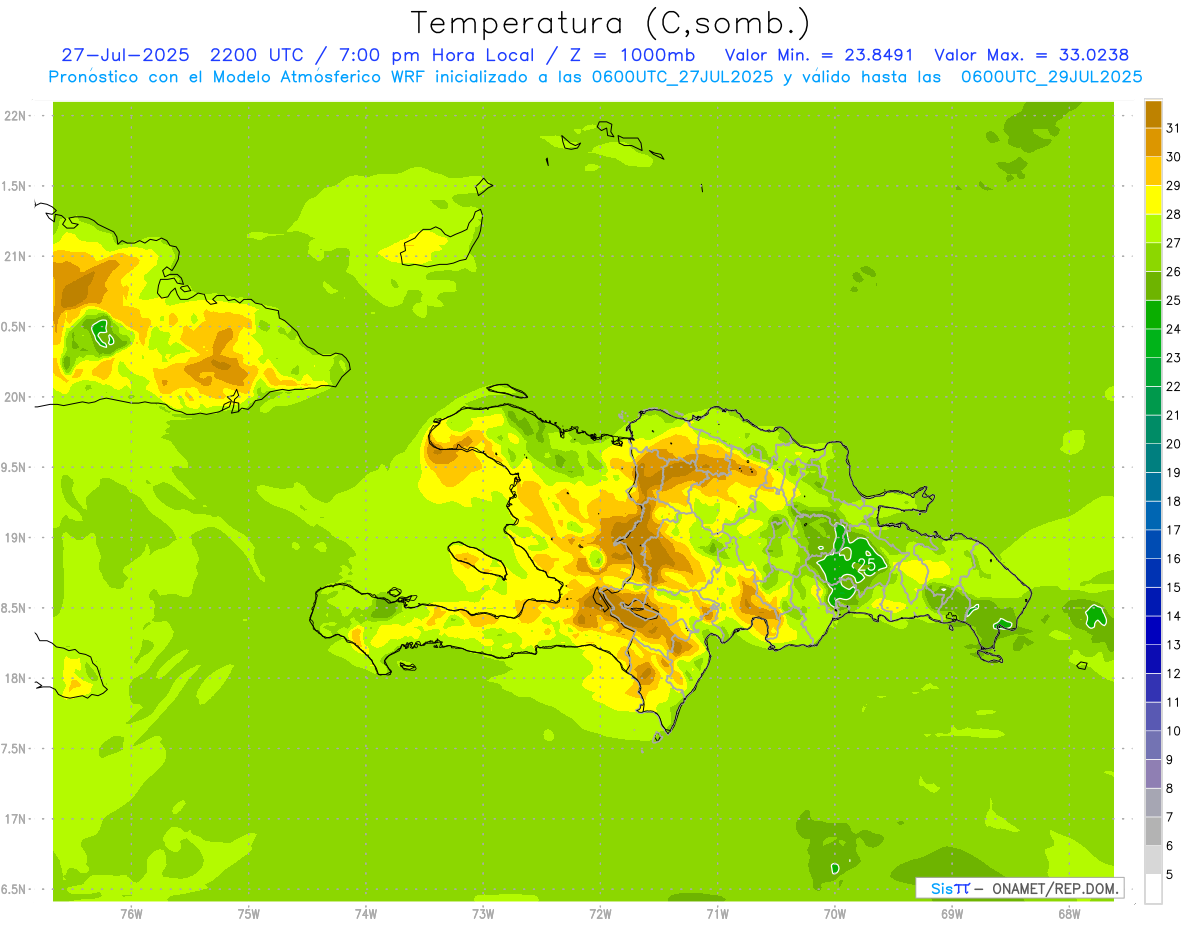The width and height of the screenshot is (1200, 927).
Task: Click the green legend swatch between 24 and 25
Action: coord(1153,315)
